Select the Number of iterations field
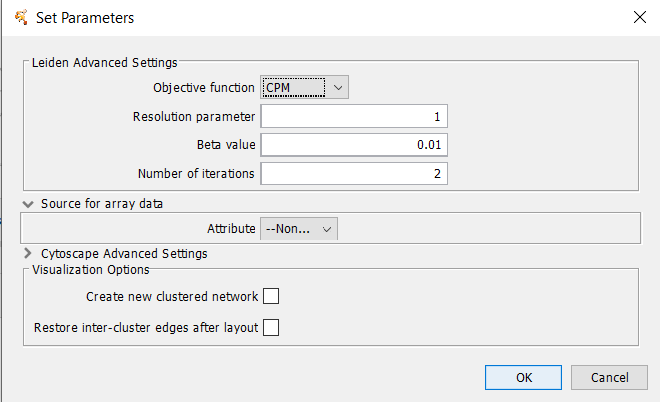Image resolution: width=660 pixels, height=402 pixels. pyautogui.click(x=354, y=174)
